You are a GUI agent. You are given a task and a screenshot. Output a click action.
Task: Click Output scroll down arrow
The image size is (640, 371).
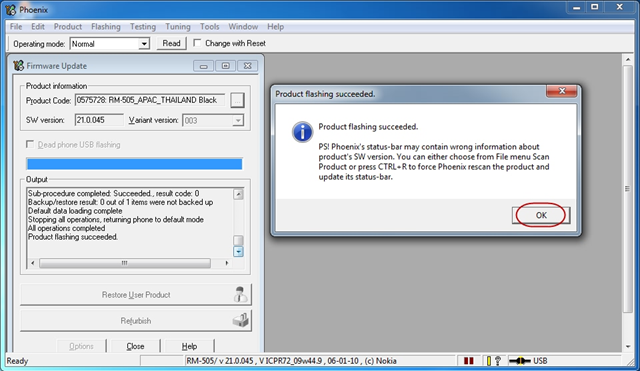pyautogui.click(x=238, y=252)
